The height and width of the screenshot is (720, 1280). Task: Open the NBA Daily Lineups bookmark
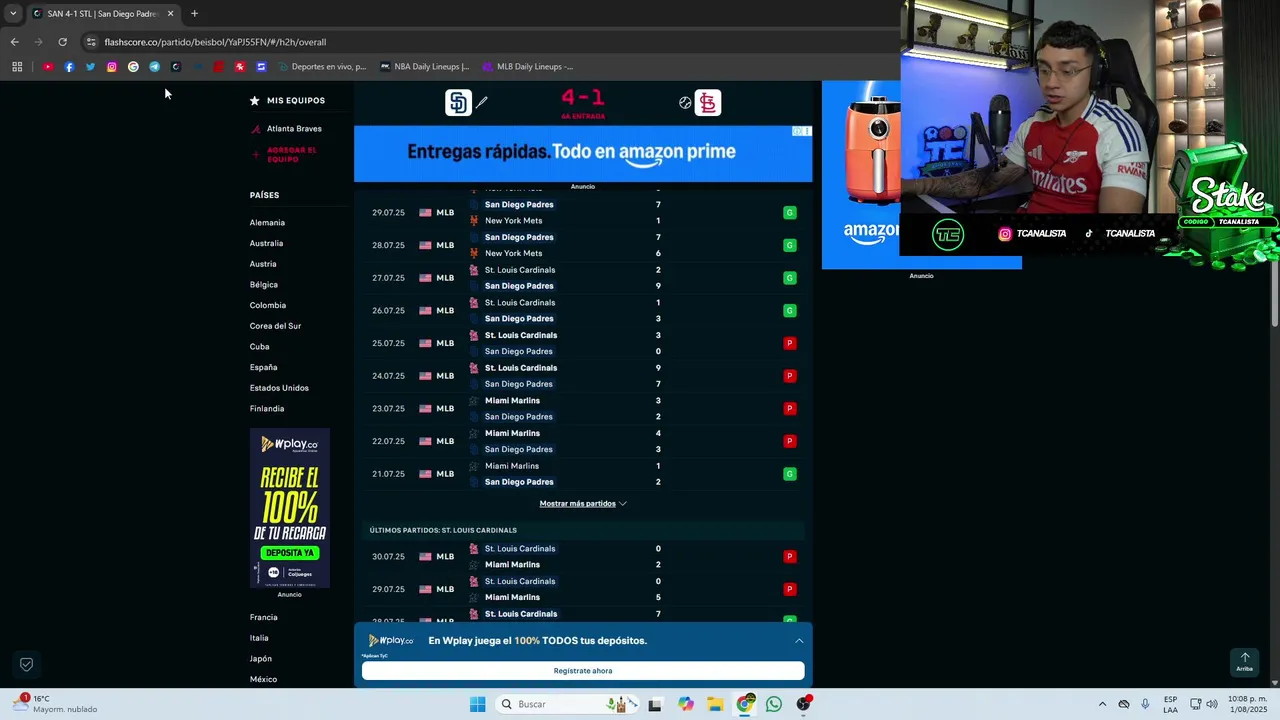pyautogui.click(x=425, y=67)
